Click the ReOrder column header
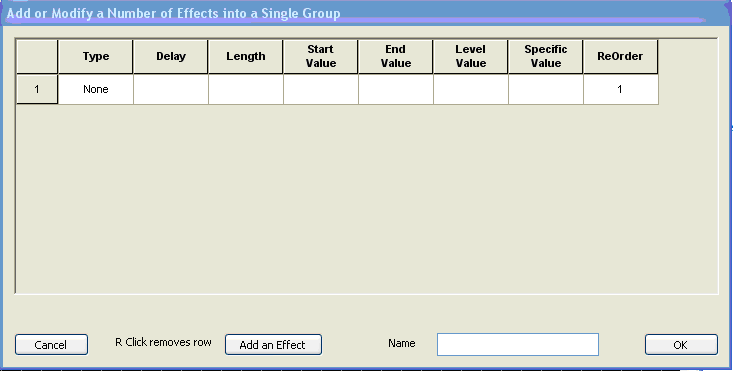733x371 pixels. [621, 57]
